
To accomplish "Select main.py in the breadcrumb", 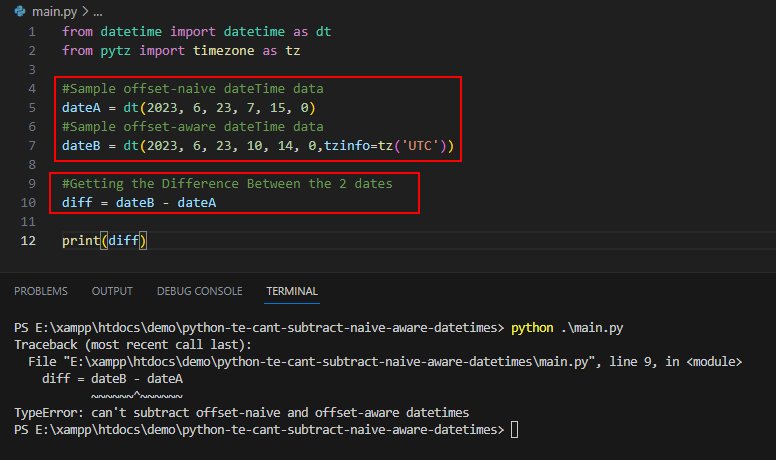I will point(54,11).
